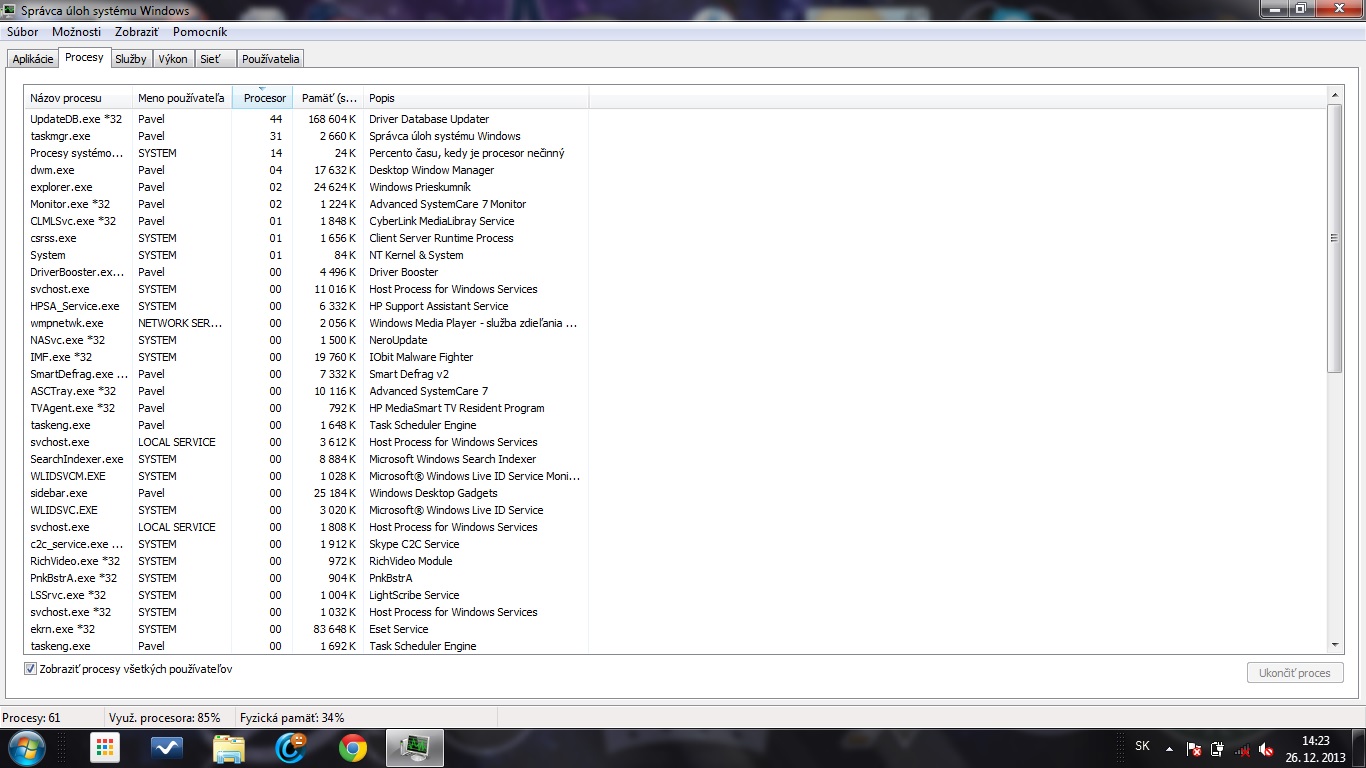
Task: Open the clock showing 14:23
Action: tap(1315, 748)
